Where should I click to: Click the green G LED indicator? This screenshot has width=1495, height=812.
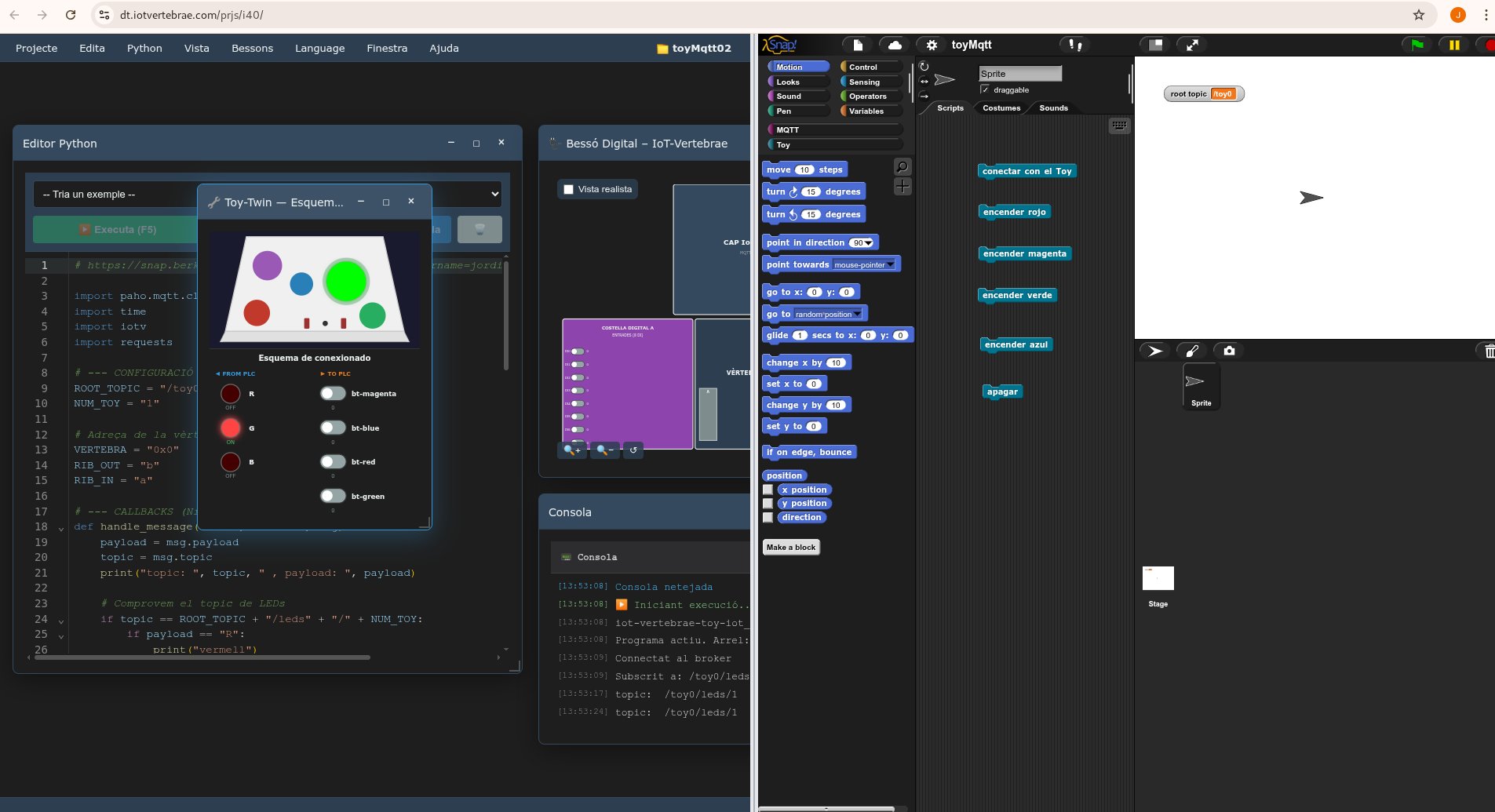coord(230,428)
